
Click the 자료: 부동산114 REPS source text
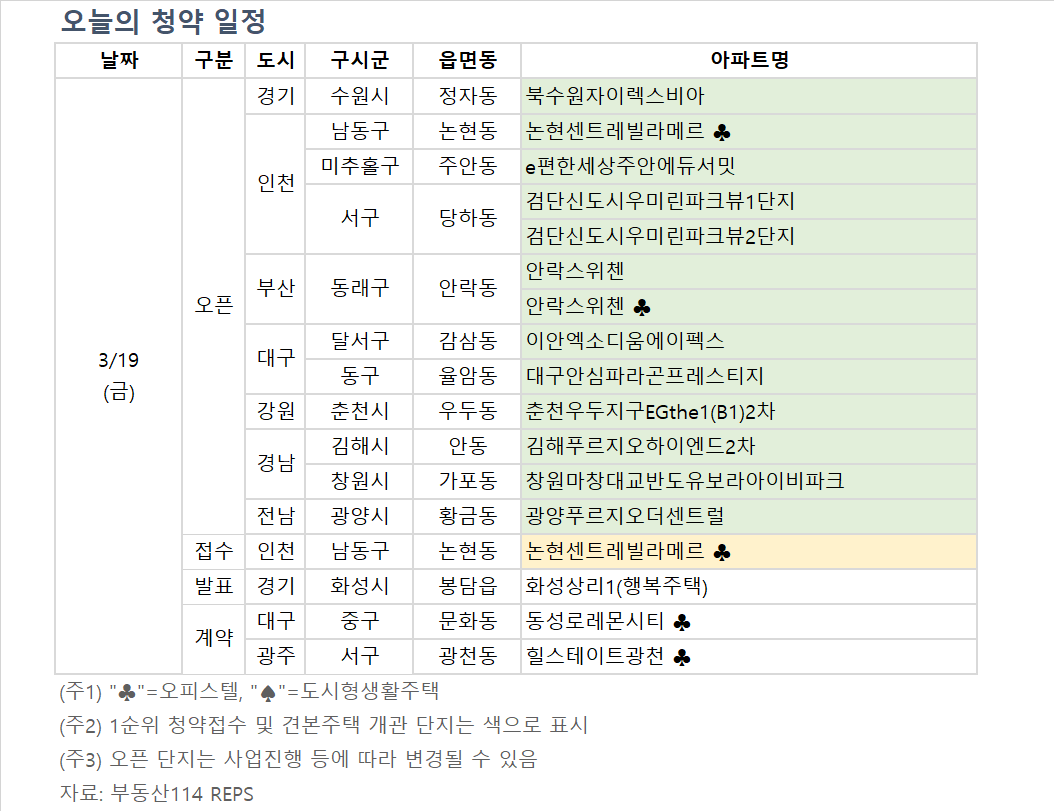[x=157, y=794]
